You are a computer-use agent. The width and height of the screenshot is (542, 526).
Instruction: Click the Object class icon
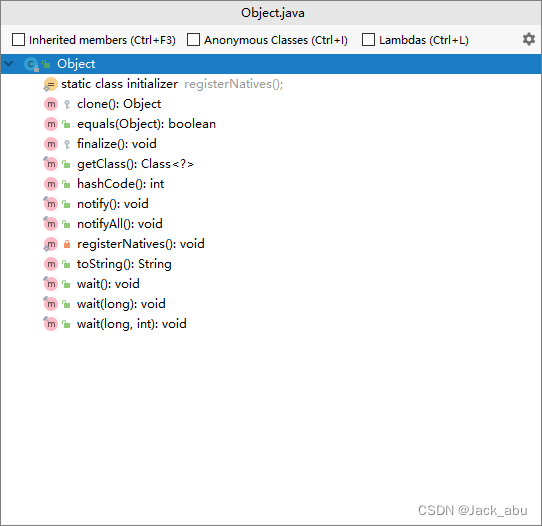[x=31, y=64]
